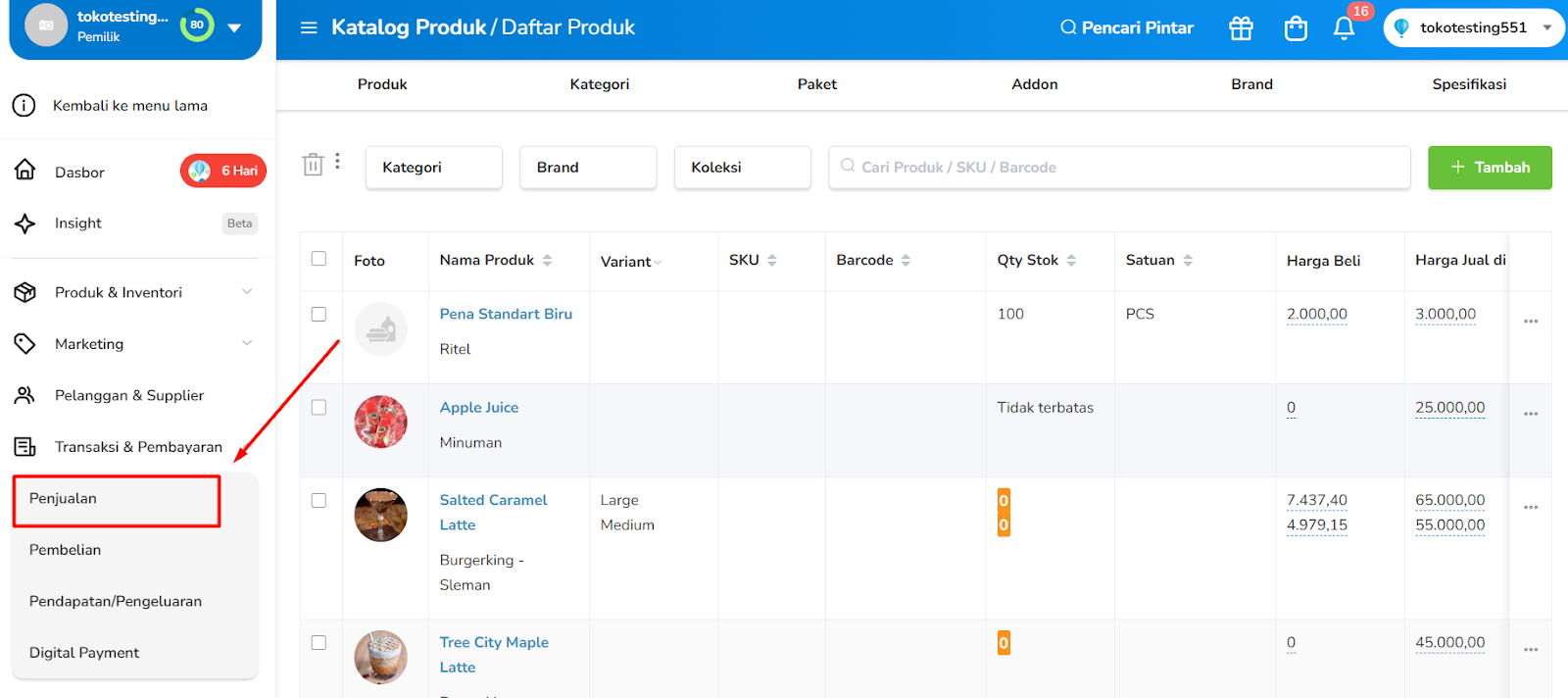Click the Salted Caramel Latte thumbnail
The height and width of the screenshot is (698, 1568).
pyautogui.click(x=380, y=515)
